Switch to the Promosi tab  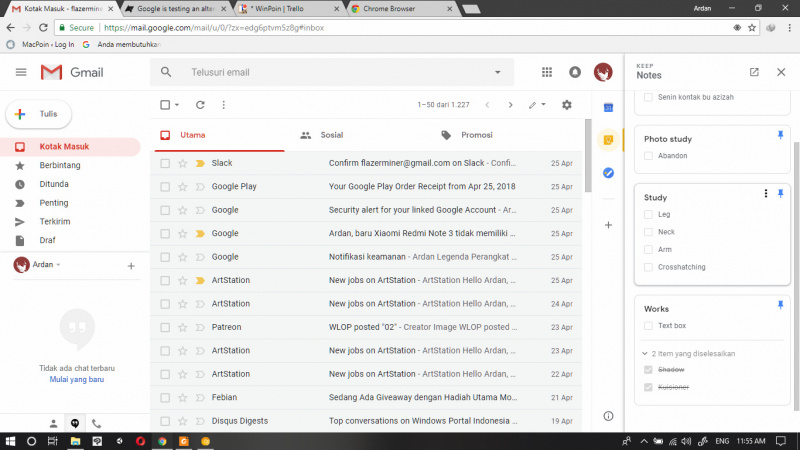click(477, 135)
